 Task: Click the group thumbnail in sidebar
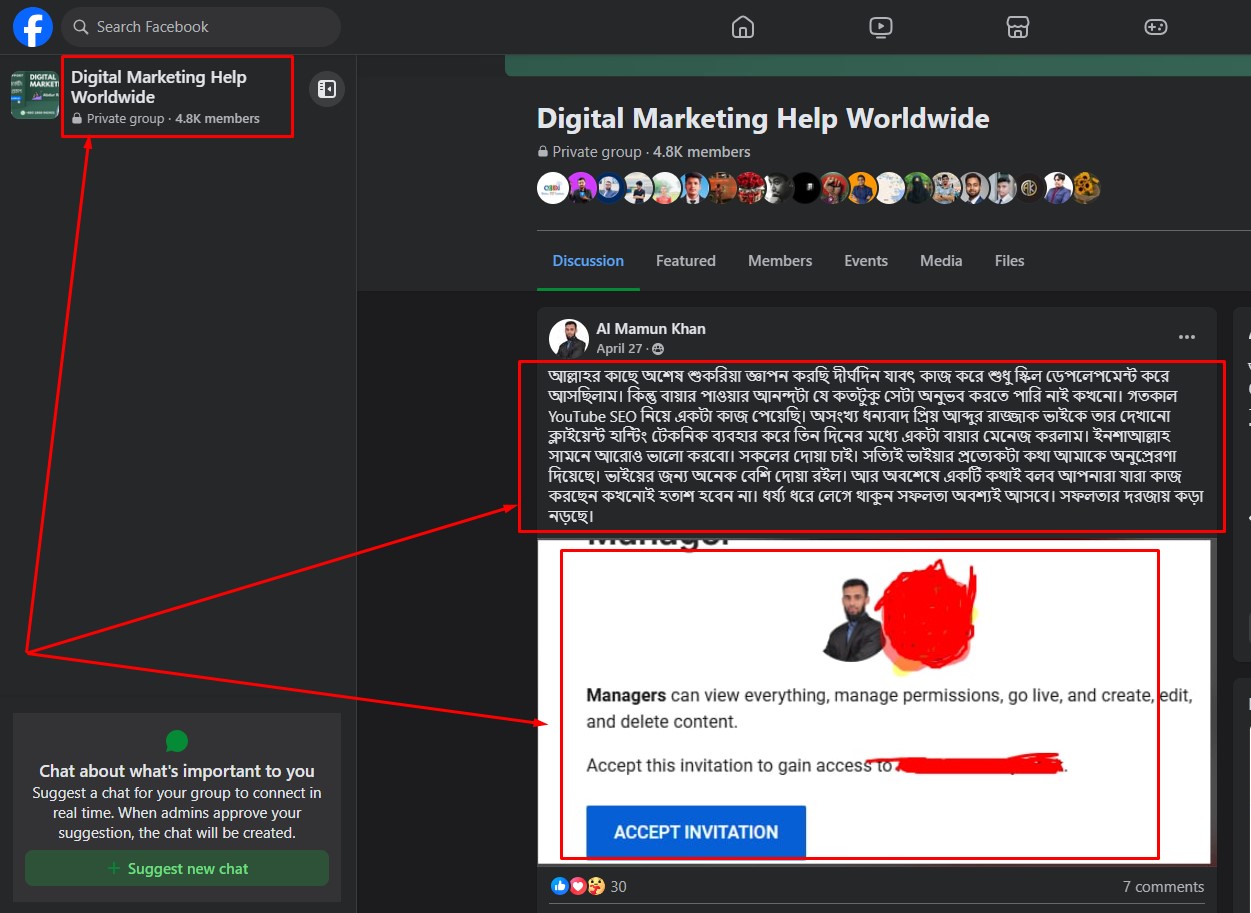pyautogui.click(x=35, y=95)
